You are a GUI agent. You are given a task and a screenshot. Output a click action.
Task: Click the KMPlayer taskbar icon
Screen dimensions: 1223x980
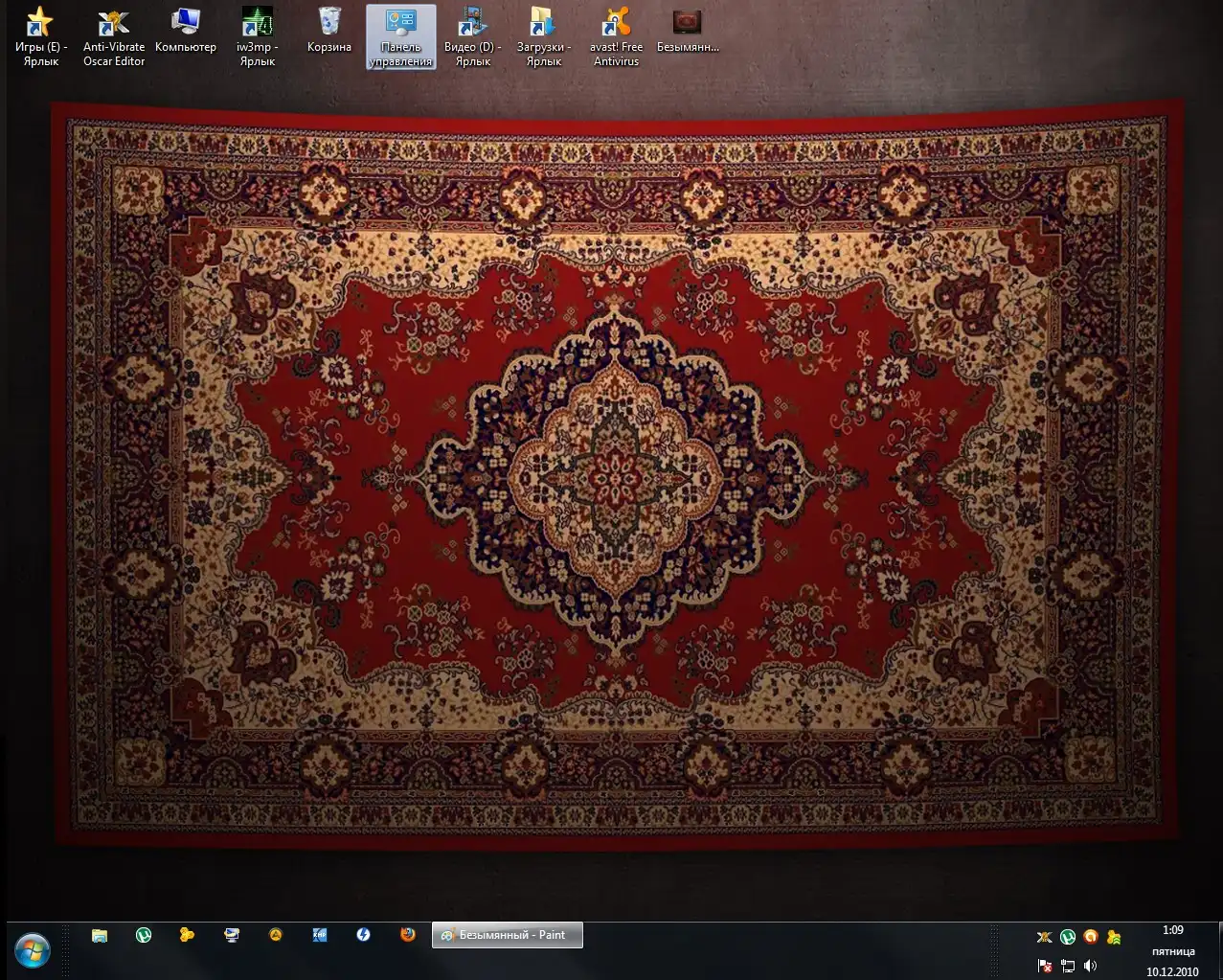(320, 935)
